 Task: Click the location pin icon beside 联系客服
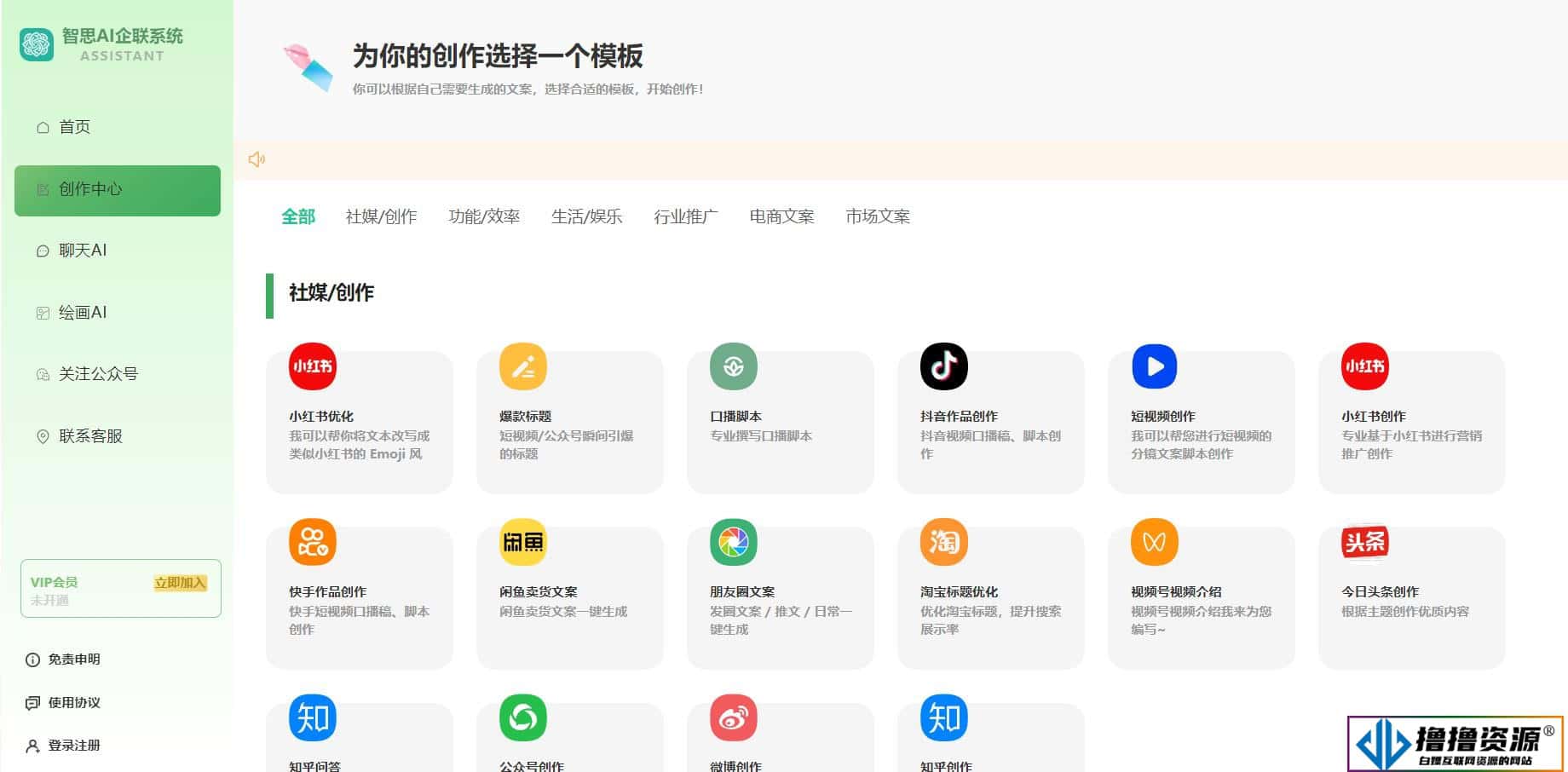point(43,436)
